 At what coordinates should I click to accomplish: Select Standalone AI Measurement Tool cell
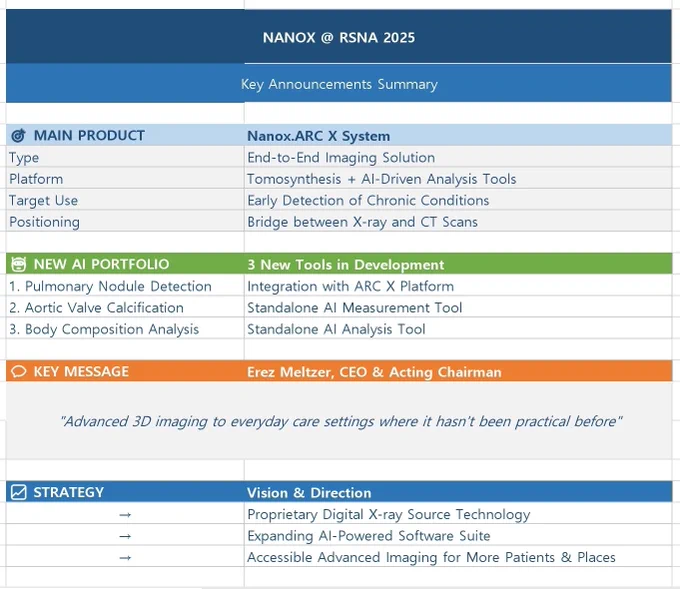(458, 307)
